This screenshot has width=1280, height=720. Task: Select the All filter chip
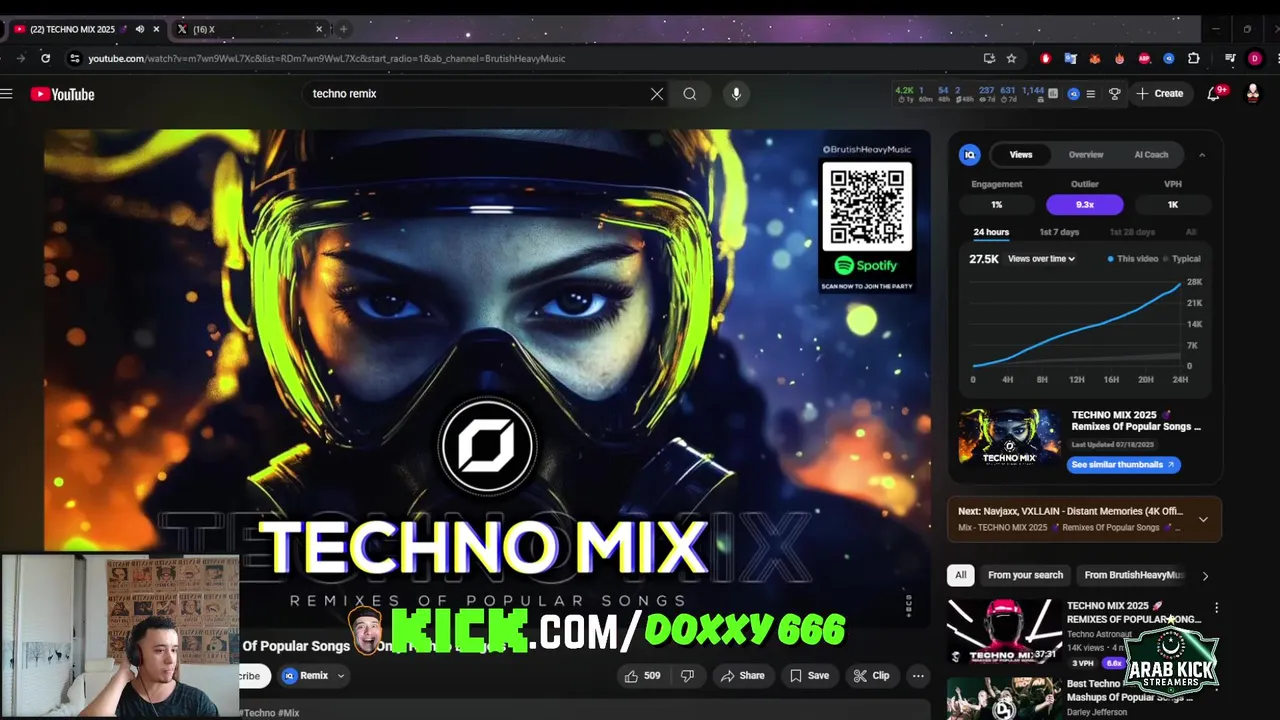pyautogui.click(x=960, y=575)
